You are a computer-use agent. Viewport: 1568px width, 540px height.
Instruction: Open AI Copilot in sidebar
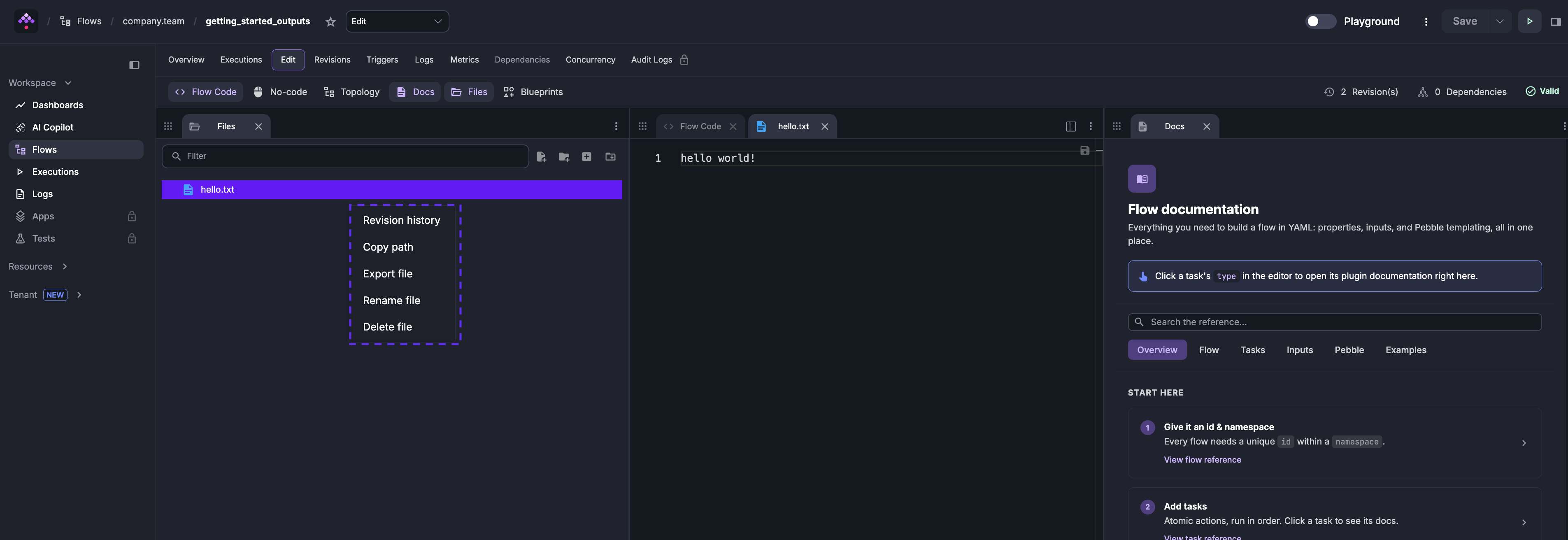pyautogui.click(x=76, y=127)
